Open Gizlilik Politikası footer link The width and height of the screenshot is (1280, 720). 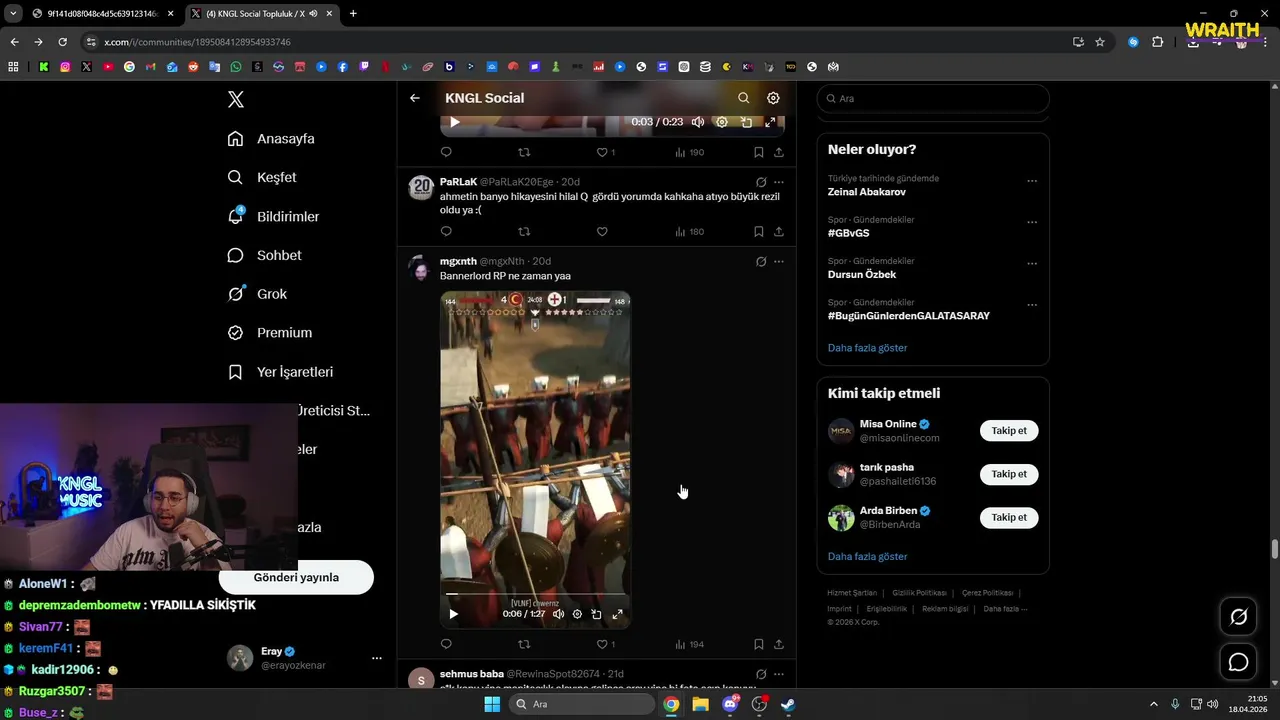[x=919, y=593]
